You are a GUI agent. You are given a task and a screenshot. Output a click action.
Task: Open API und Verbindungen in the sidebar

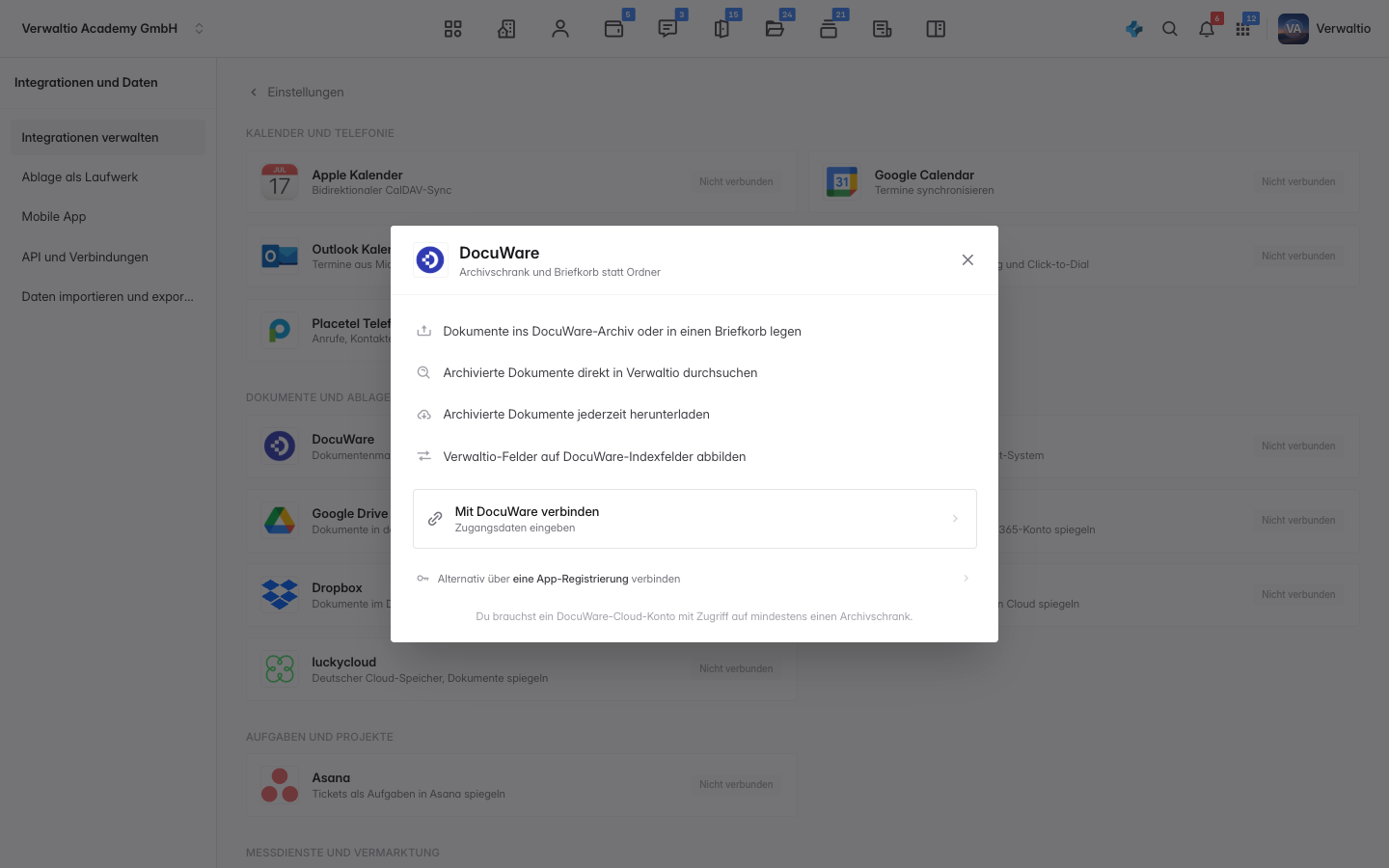(x=108, y=258)
